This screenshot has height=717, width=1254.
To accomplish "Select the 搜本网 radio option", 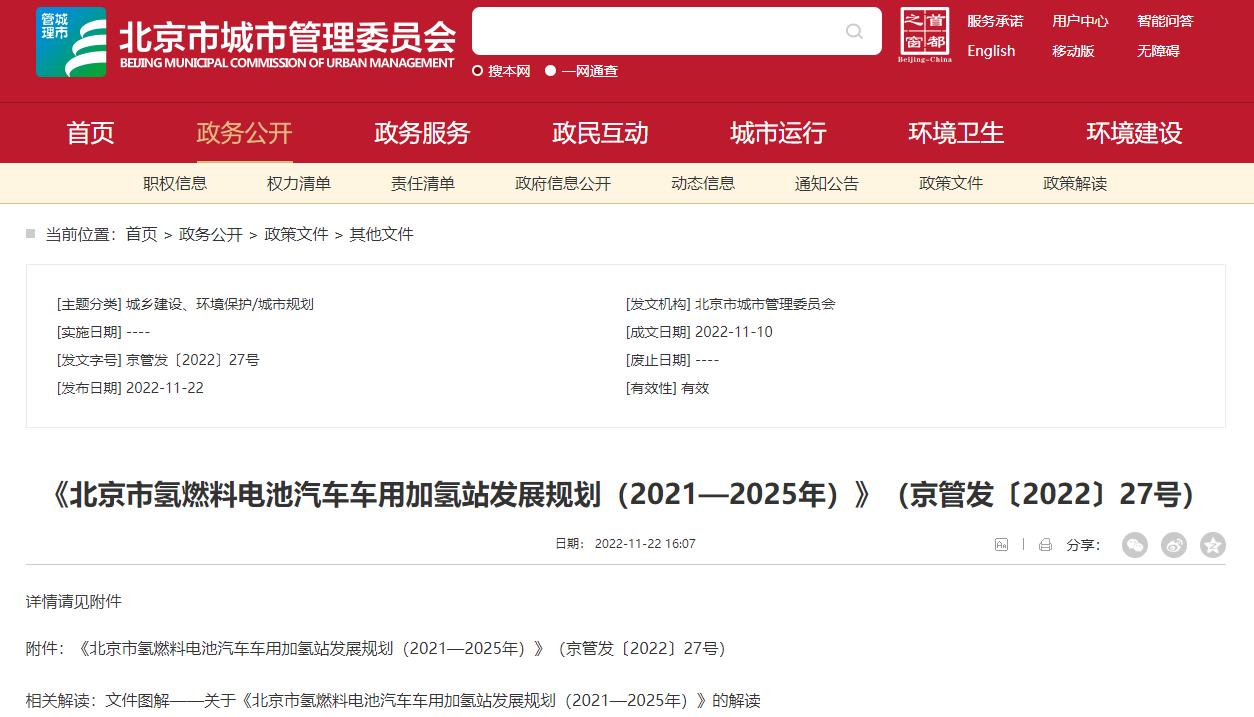I will point(479,71).
